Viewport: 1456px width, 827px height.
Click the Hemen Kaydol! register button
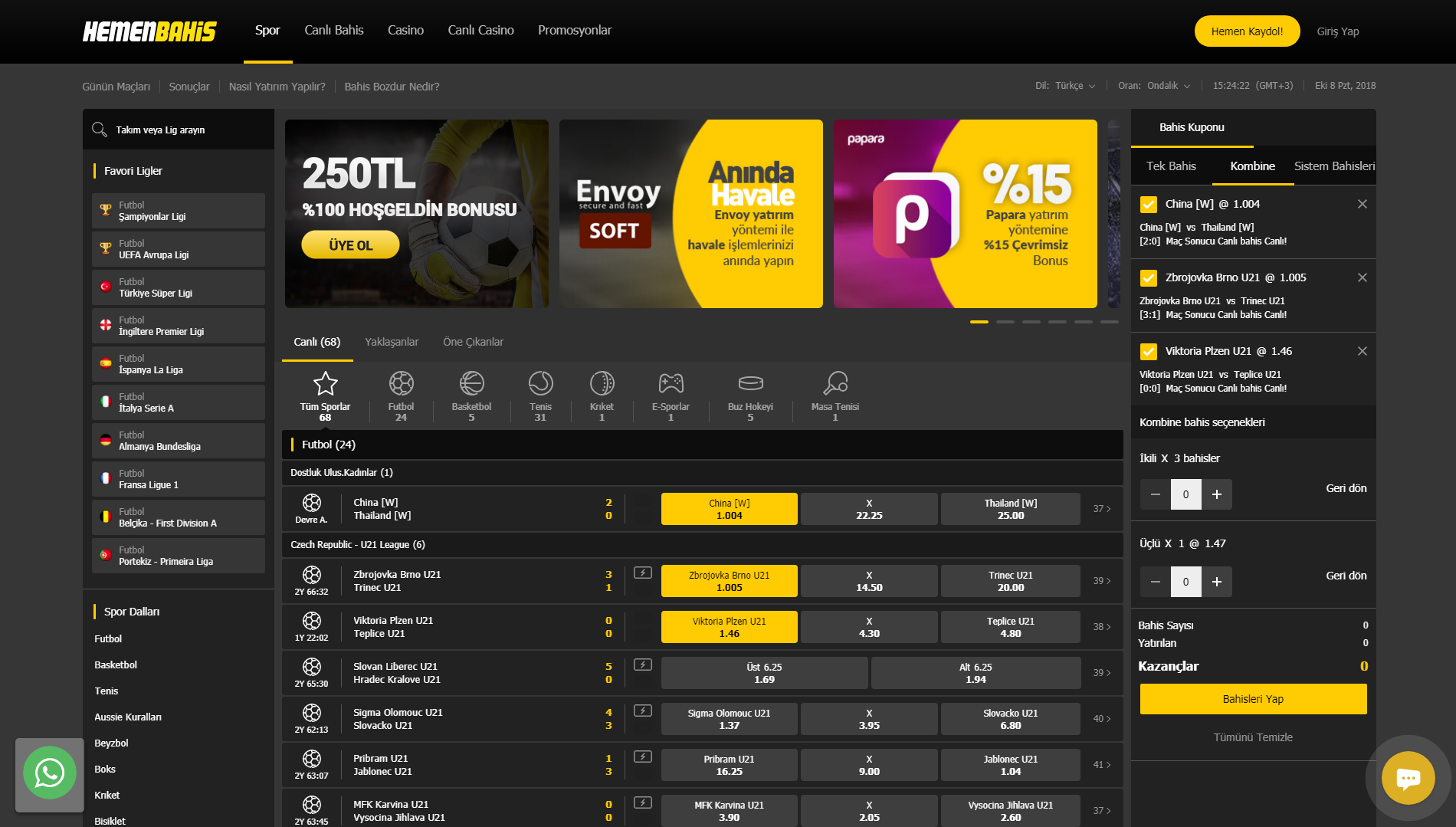pyautogui.click(x=1247, y=31)
